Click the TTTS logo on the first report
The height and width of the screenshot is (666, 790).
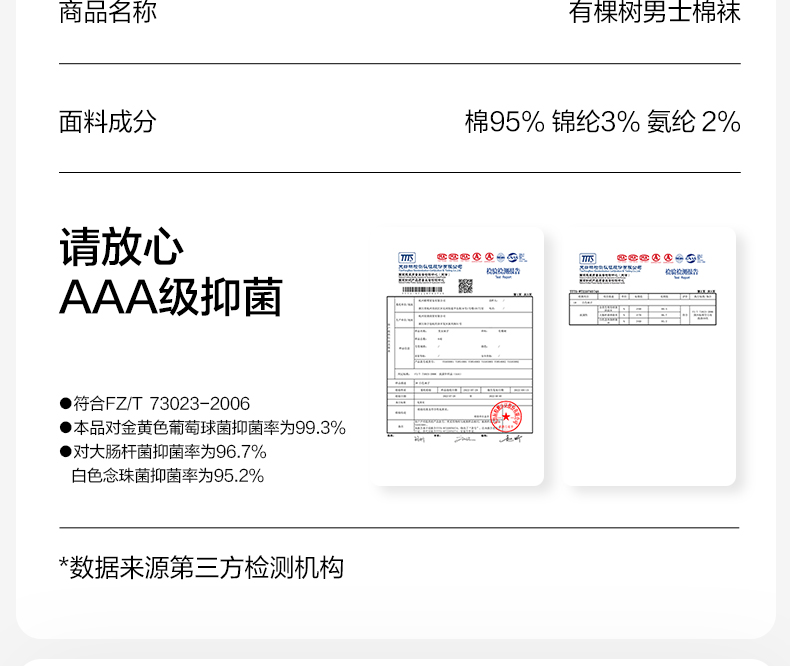coord(405,258)
